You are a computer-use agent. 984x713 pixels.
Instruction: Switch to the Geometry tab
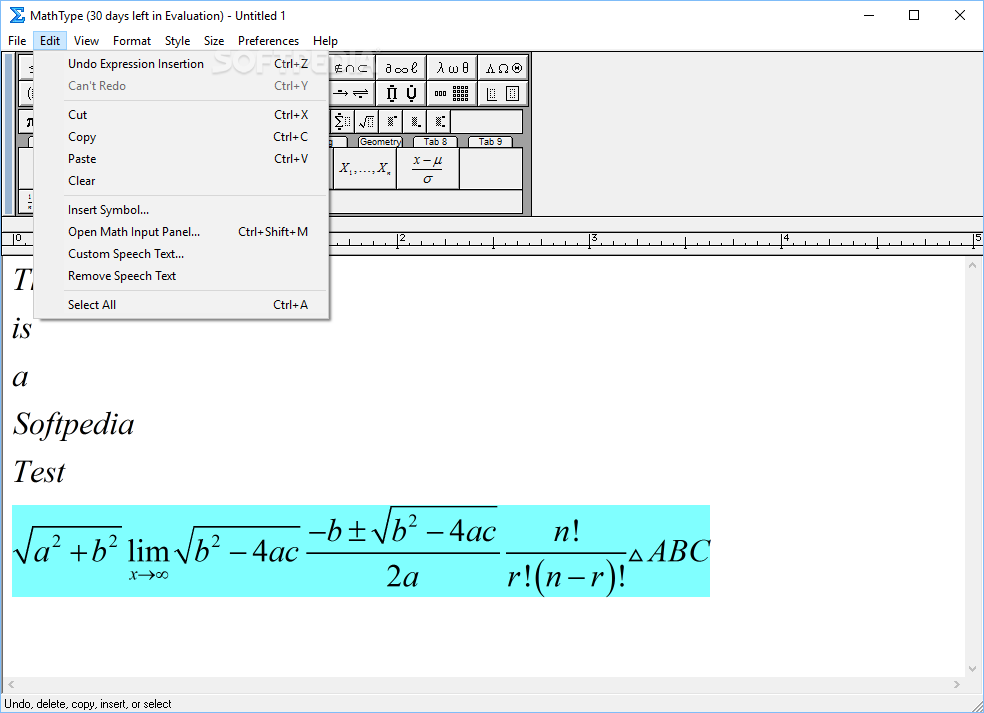click(380, 142)
